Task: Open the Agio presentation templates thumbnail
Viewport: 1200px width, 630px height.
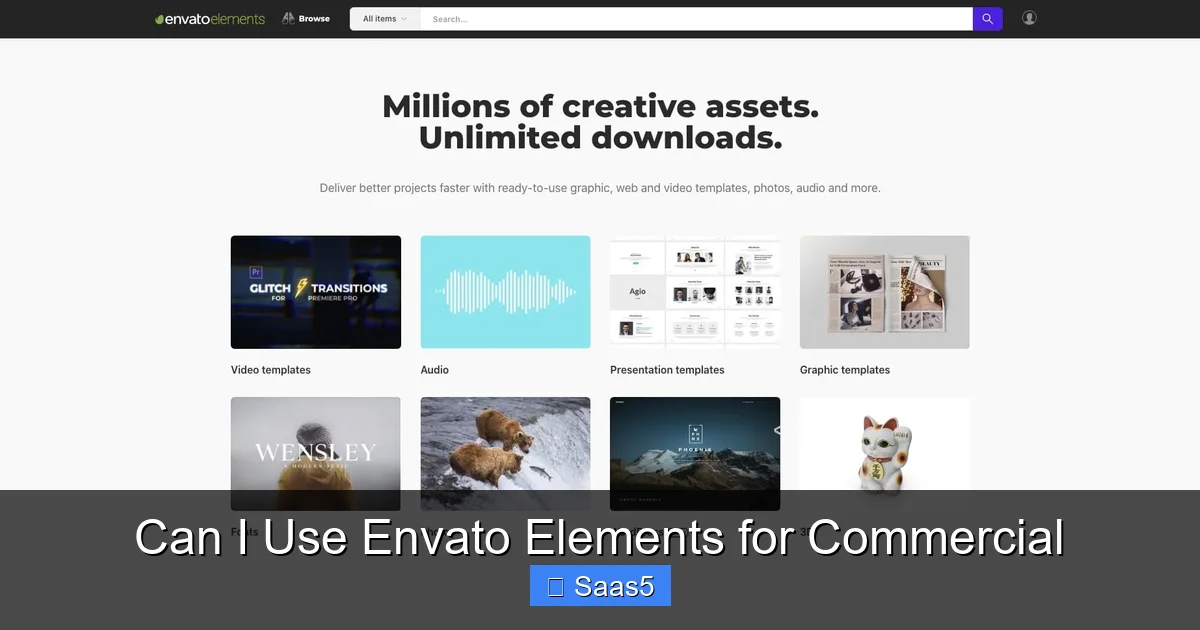Action: (x=695, y=292)
